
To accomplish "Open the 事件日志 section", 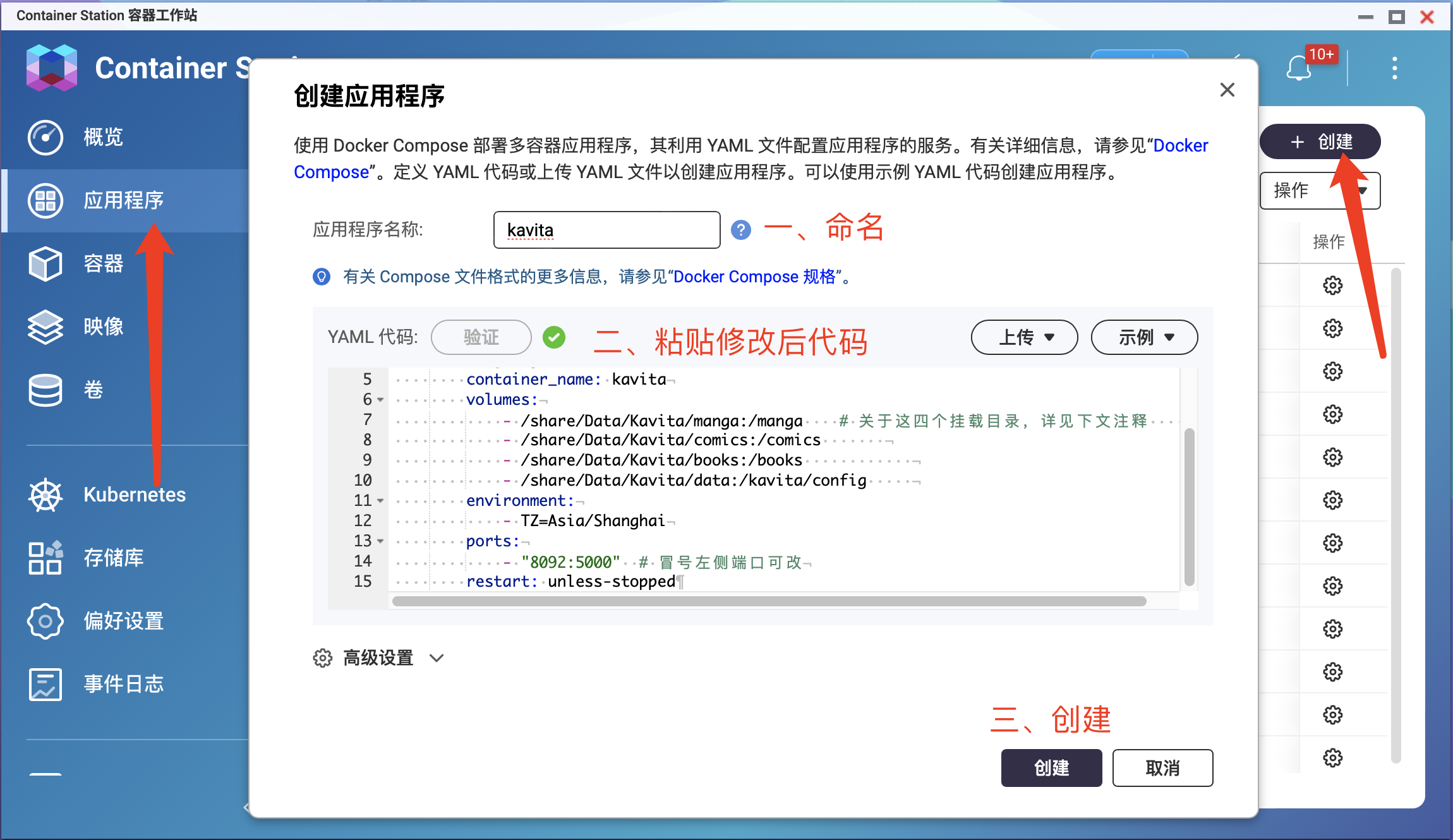I will pos(124,684).
